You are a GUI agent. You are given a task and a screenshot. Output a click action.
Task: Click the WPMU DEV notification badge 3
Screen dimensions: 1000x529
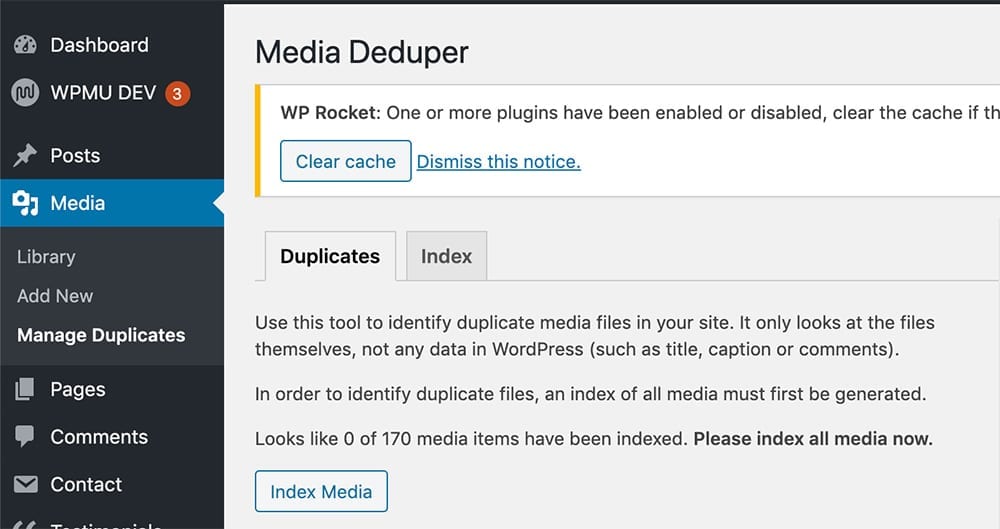click(177, 94)
